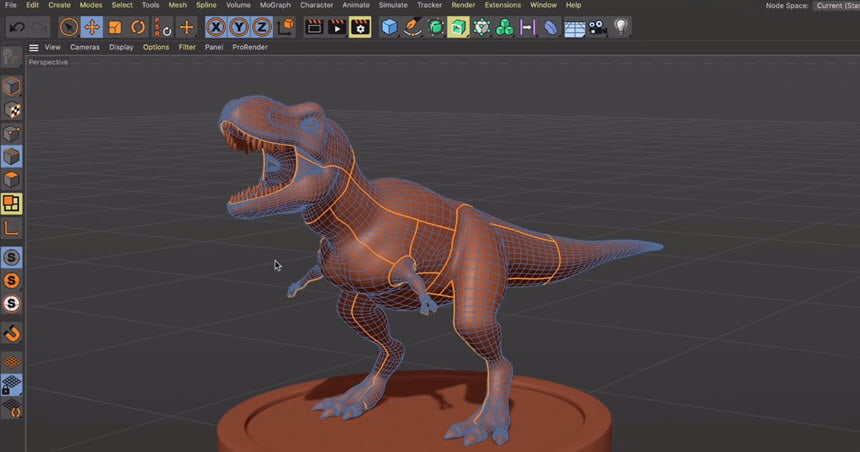The width and height of the screenshot is (860, 452).
Task: Enable Axis mode L-shaped icon
Action: point(12,228)
